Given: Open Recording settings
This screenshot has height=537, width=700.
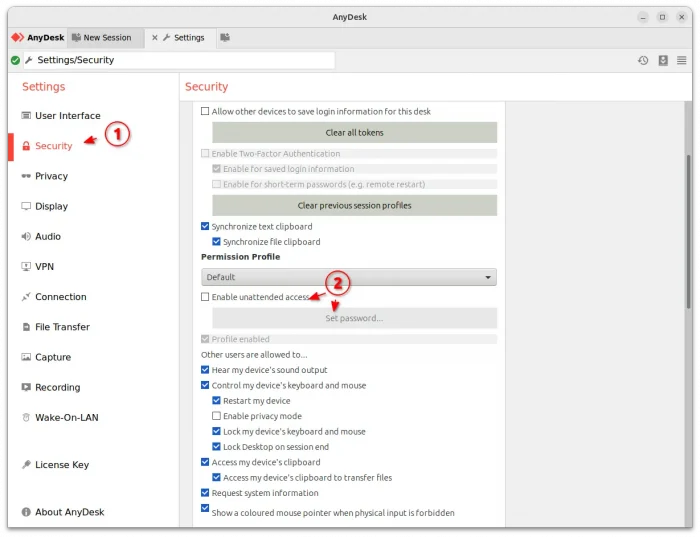Looking at the screenshot, I should (58, 387).
